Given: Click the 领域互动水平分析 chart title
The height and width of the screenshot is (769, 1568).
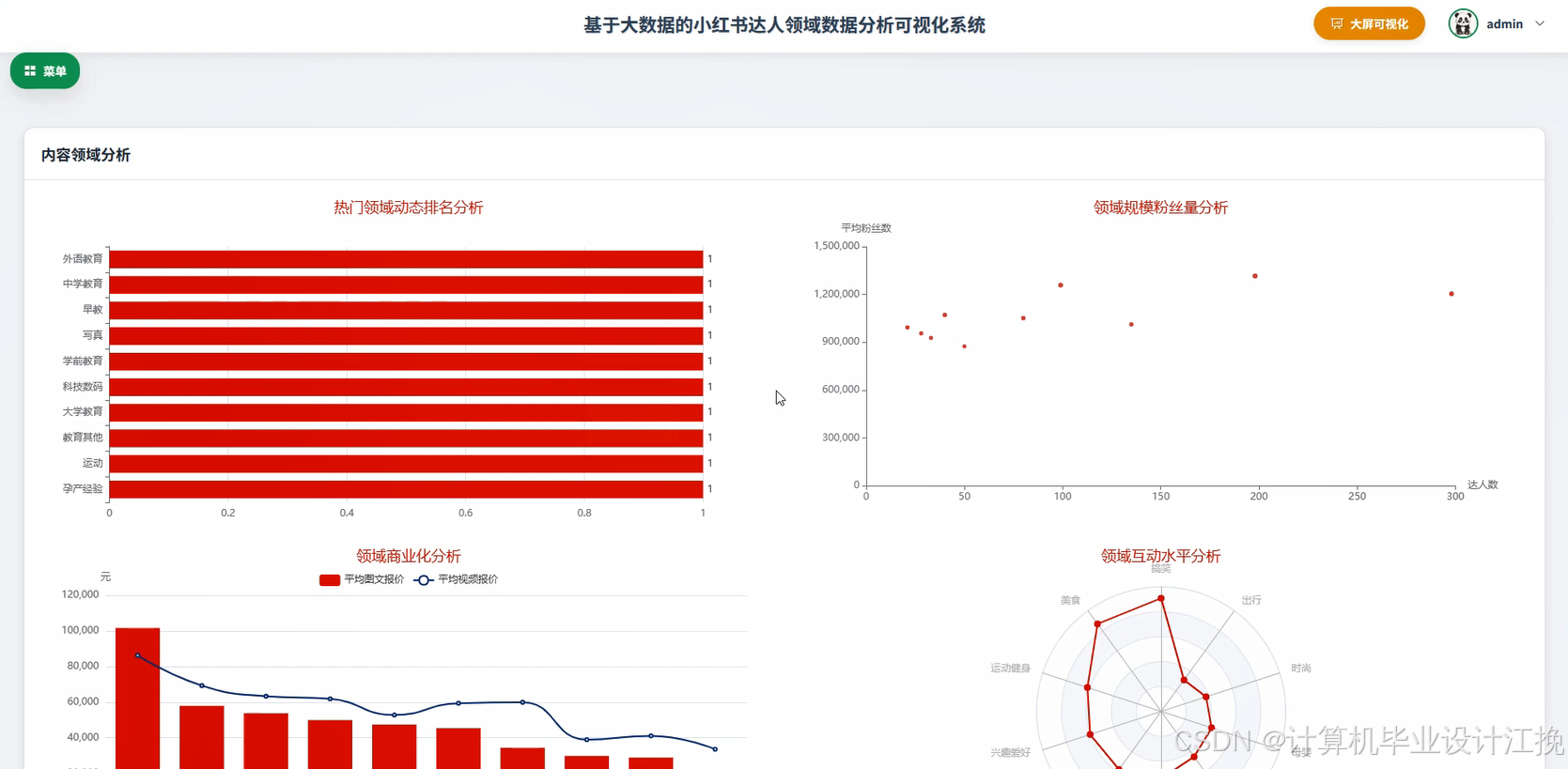Looking at the screenshot, I should [x=1160, y=556].
